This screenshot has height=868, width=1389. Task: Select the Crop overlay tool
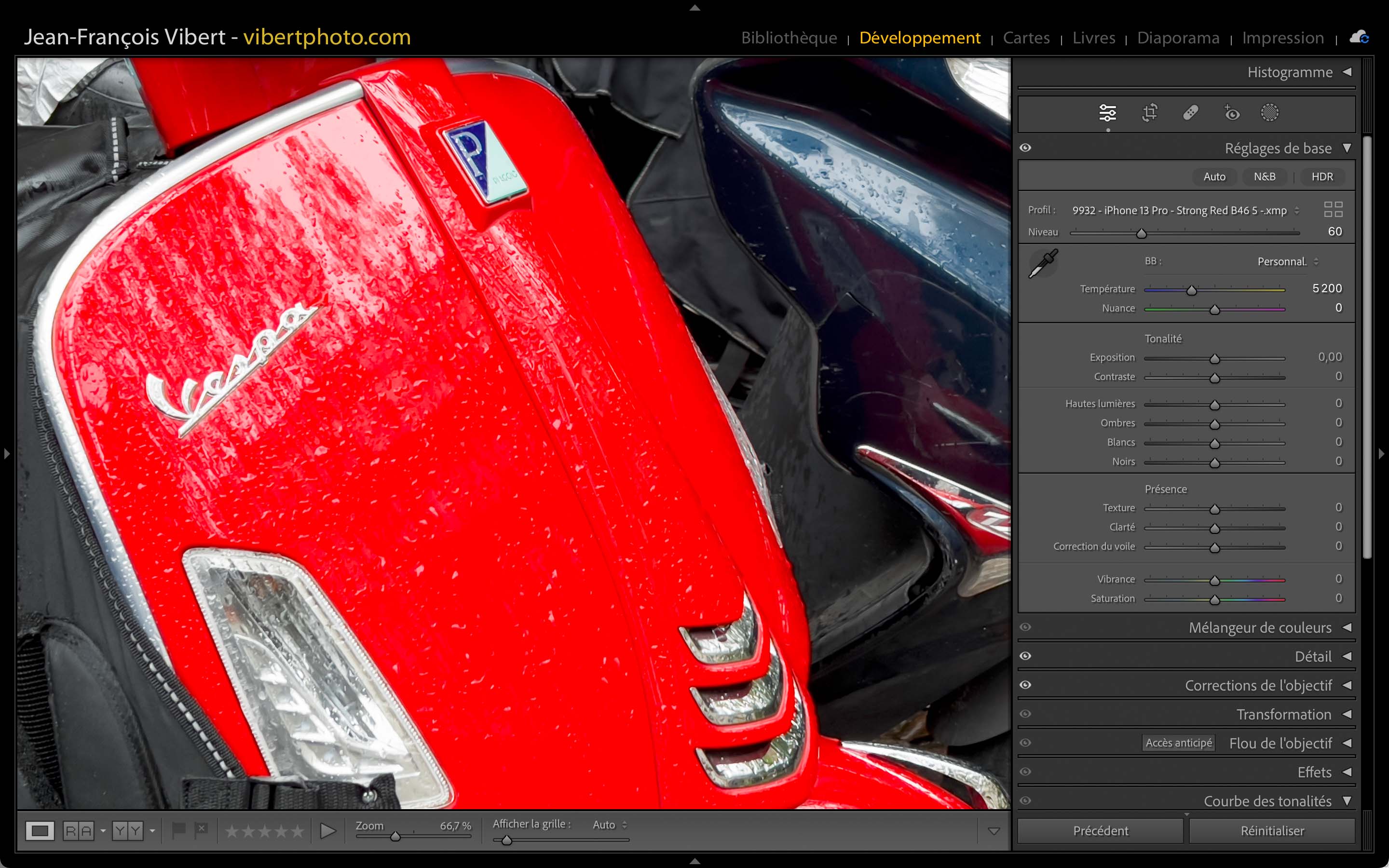[1149, 113]
